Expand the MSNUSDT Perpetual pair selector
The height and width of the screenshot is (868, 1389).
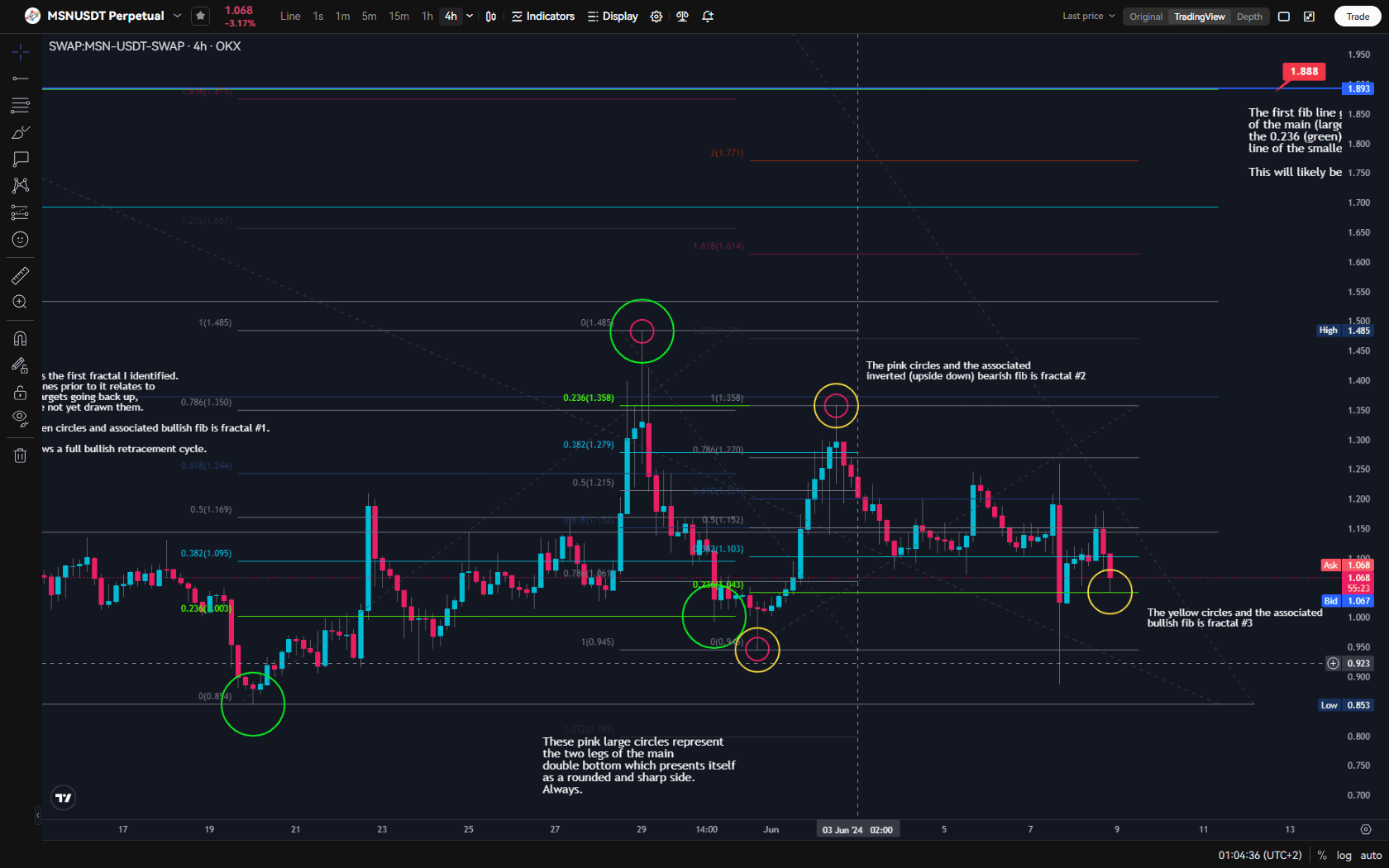(x=177, y=16)
